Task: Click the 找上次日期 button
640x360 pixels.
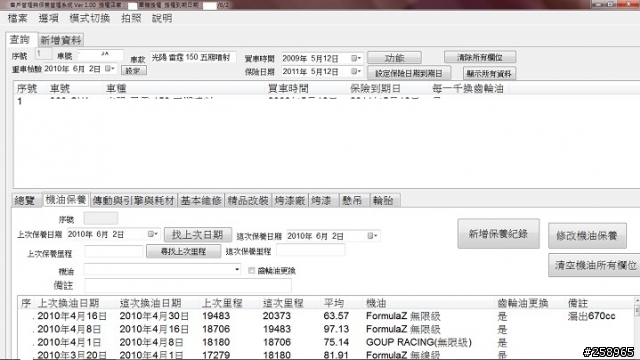Action: tap(198, 235)
